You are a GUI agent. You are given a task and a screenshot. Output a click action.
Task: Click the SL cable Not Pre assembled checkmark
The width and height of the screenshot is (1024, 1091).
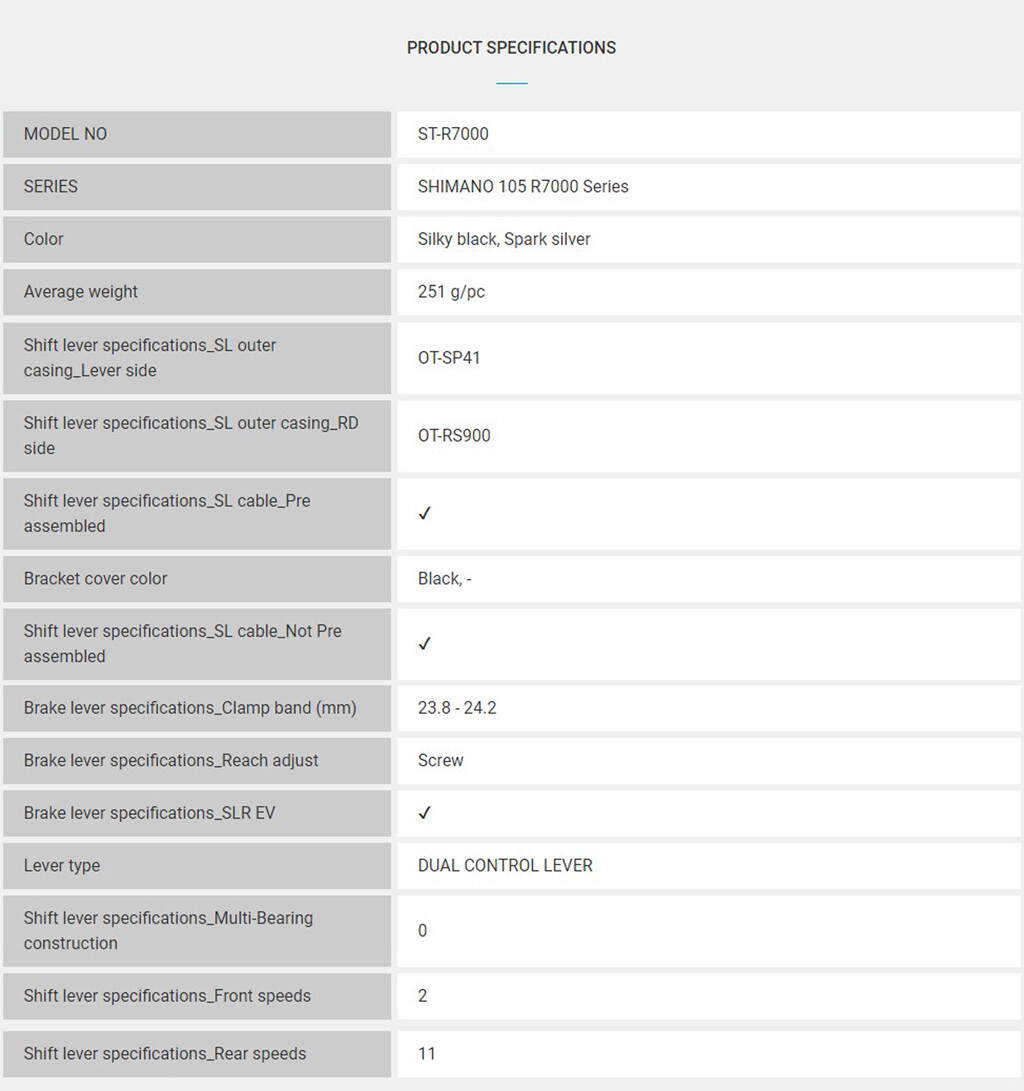(x=424, y=644)
